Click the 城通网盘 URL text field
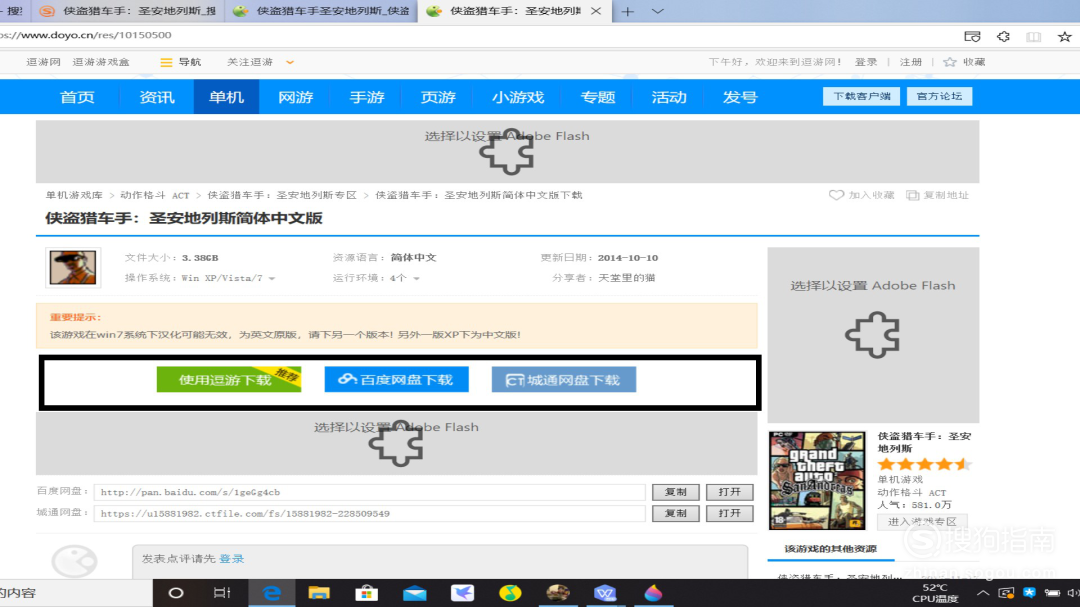The height and width of the screenshot is (607, 1080). pyautogui.click(x=369, y=513)
